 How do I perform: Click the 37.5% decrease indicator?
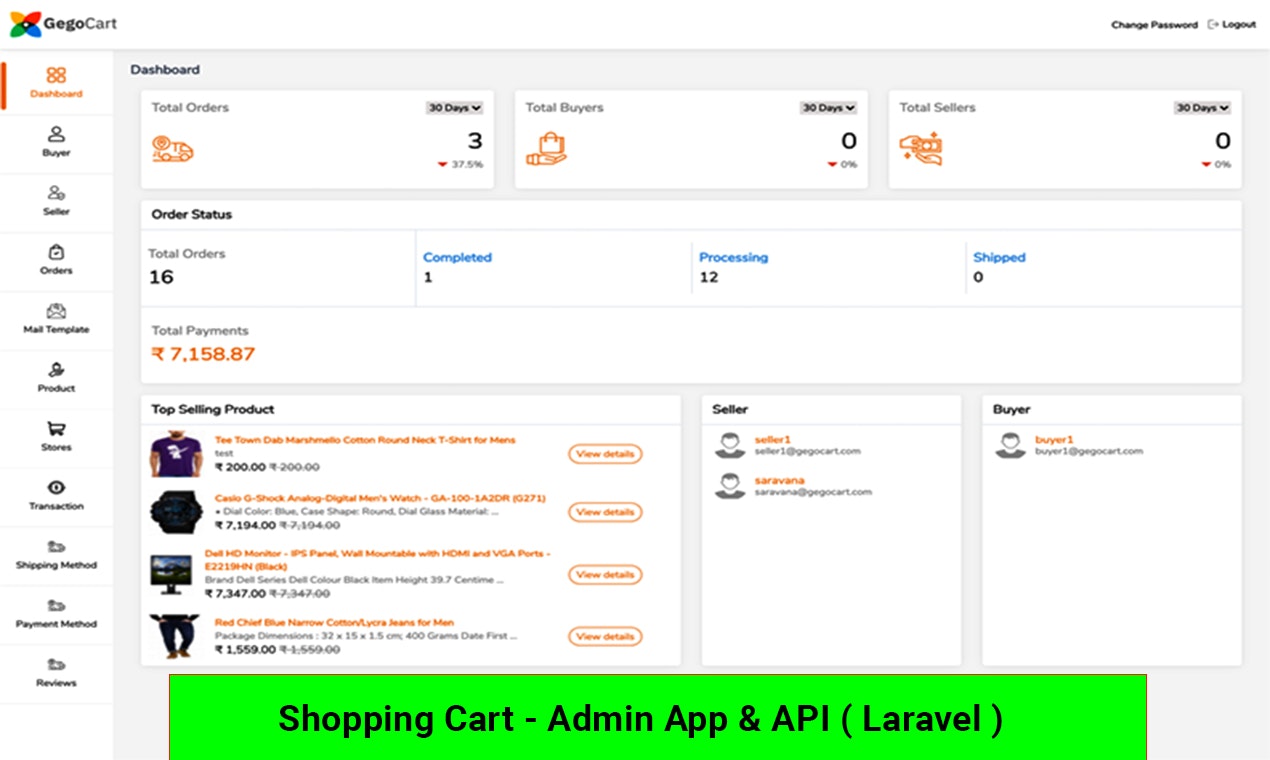461,164
